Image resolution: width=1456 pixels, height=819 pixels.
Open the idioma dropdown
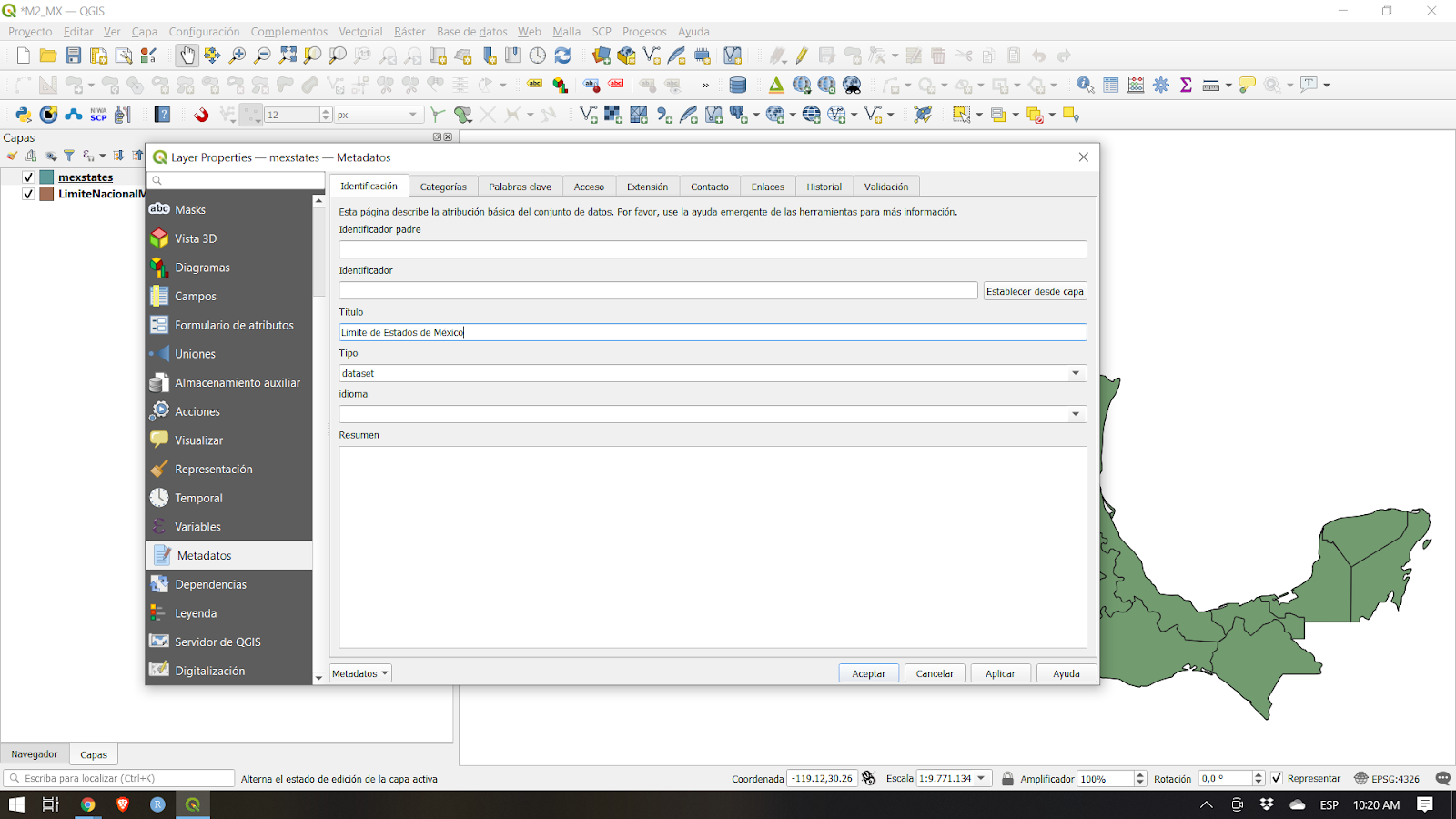coord(713,414)
